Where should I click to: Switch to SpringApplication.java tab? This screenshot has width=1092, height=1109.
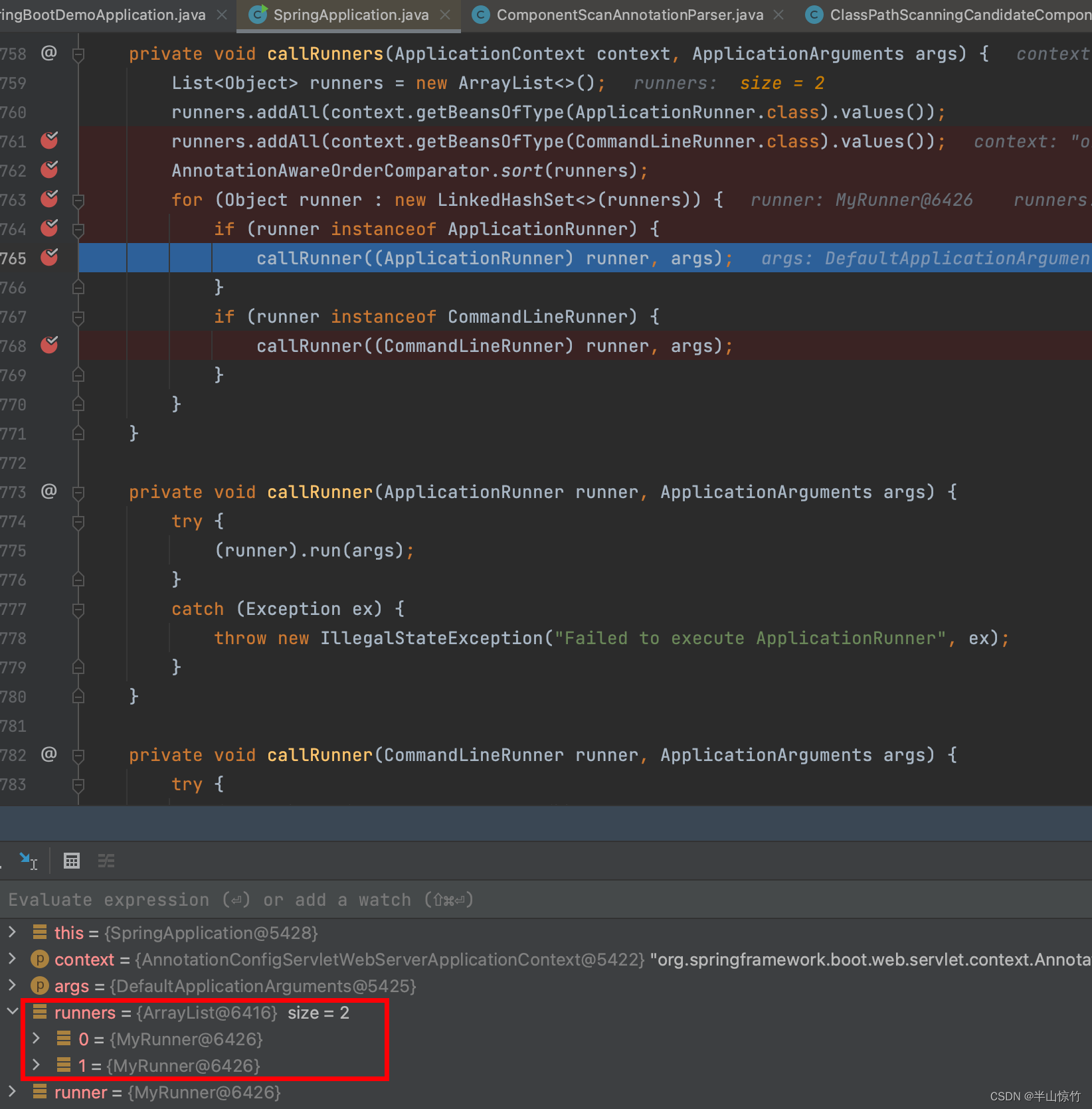pos(350,15)
